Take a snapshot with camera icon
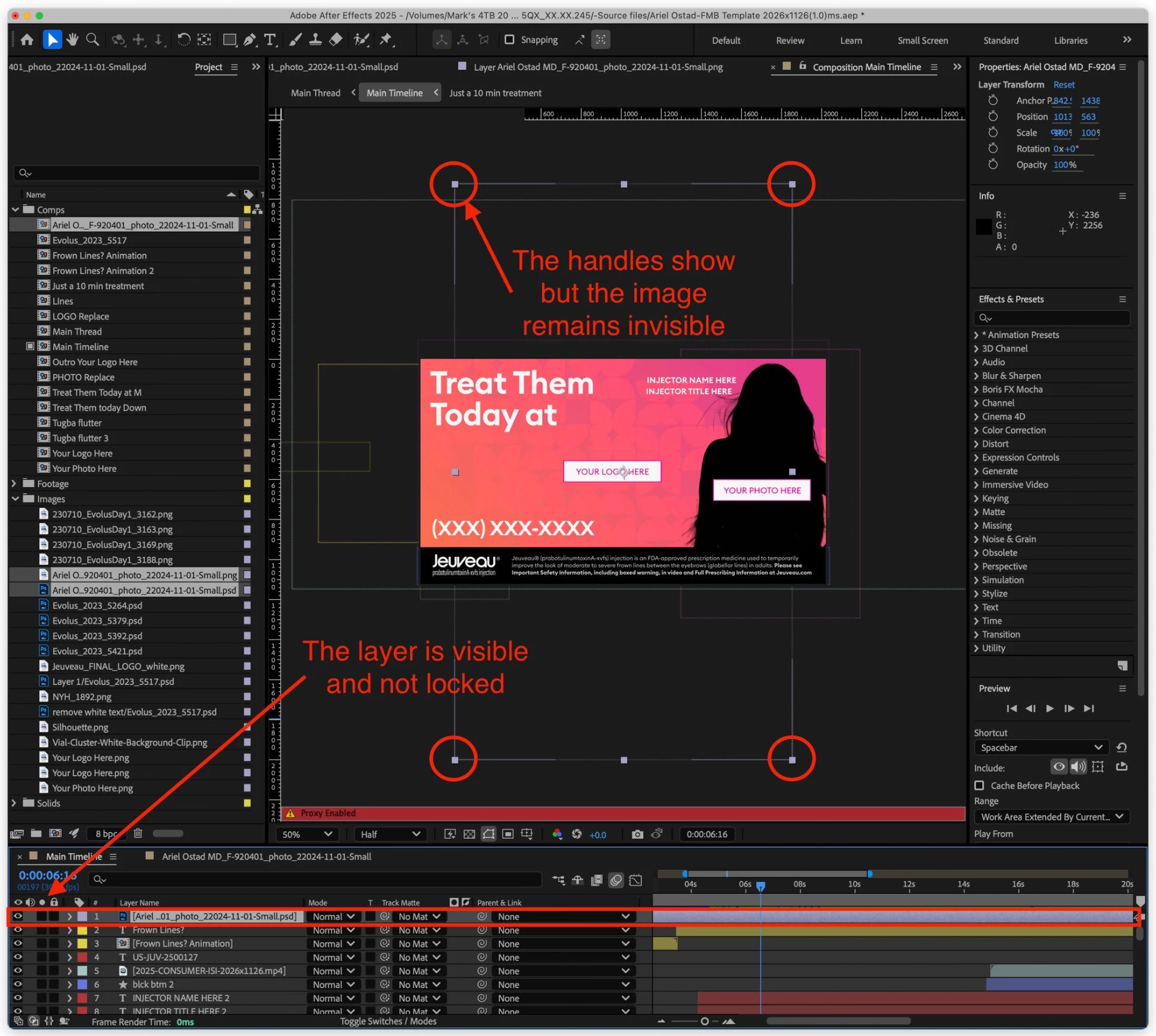The image size is (1156, 1036). 637,834
